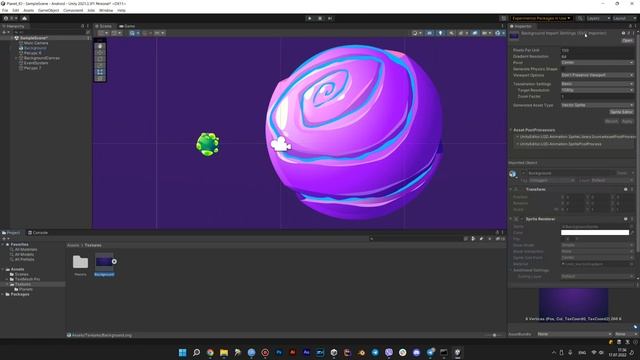Image resolution: width=640 pixels, height=360 pixels.
Task: Open File Explorer from the taskbar
Action: [x=224, y=352]
